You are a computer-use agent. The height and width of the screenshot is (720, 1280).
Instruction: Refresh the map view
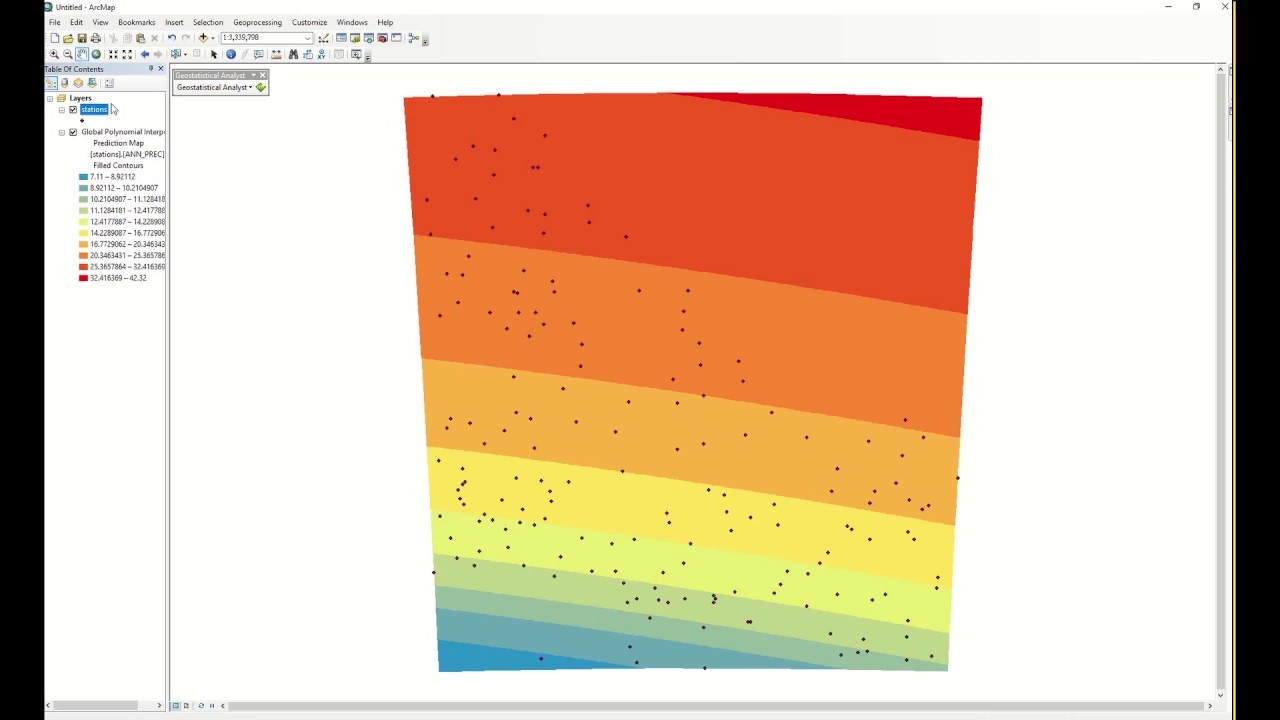[200, 706]
